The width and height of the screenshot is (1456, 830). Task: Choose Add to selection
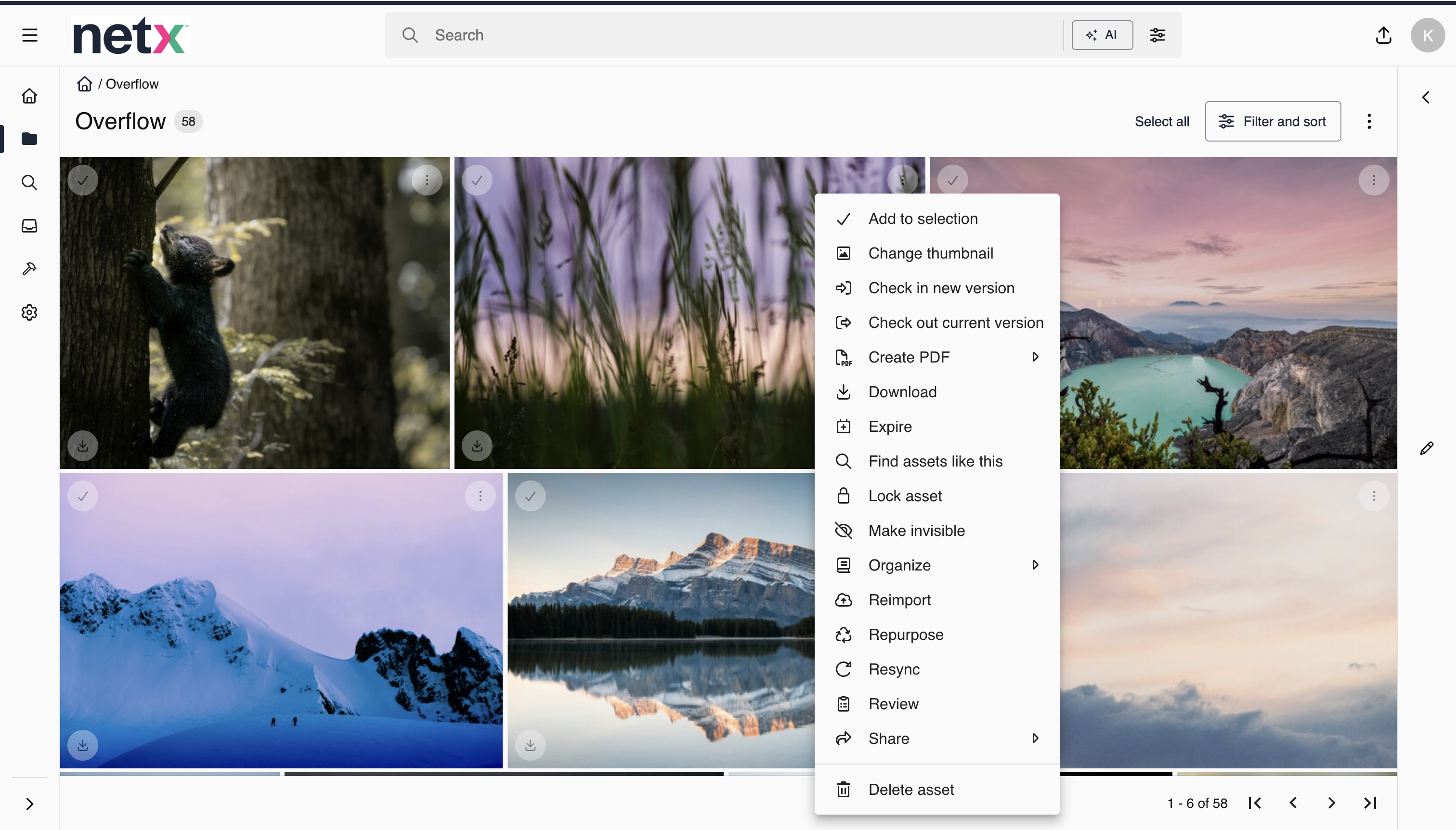click(936, 219)
